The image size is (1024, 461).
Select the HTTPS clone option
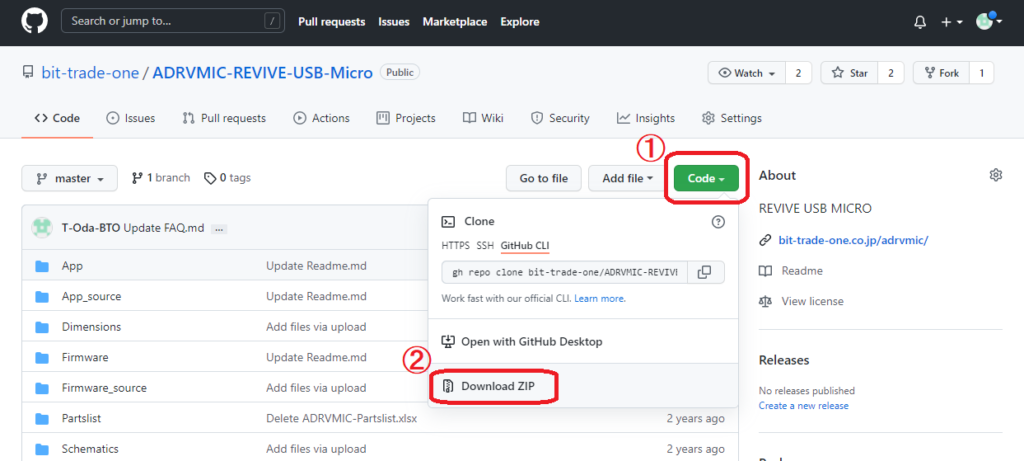[x=454, y=245]
